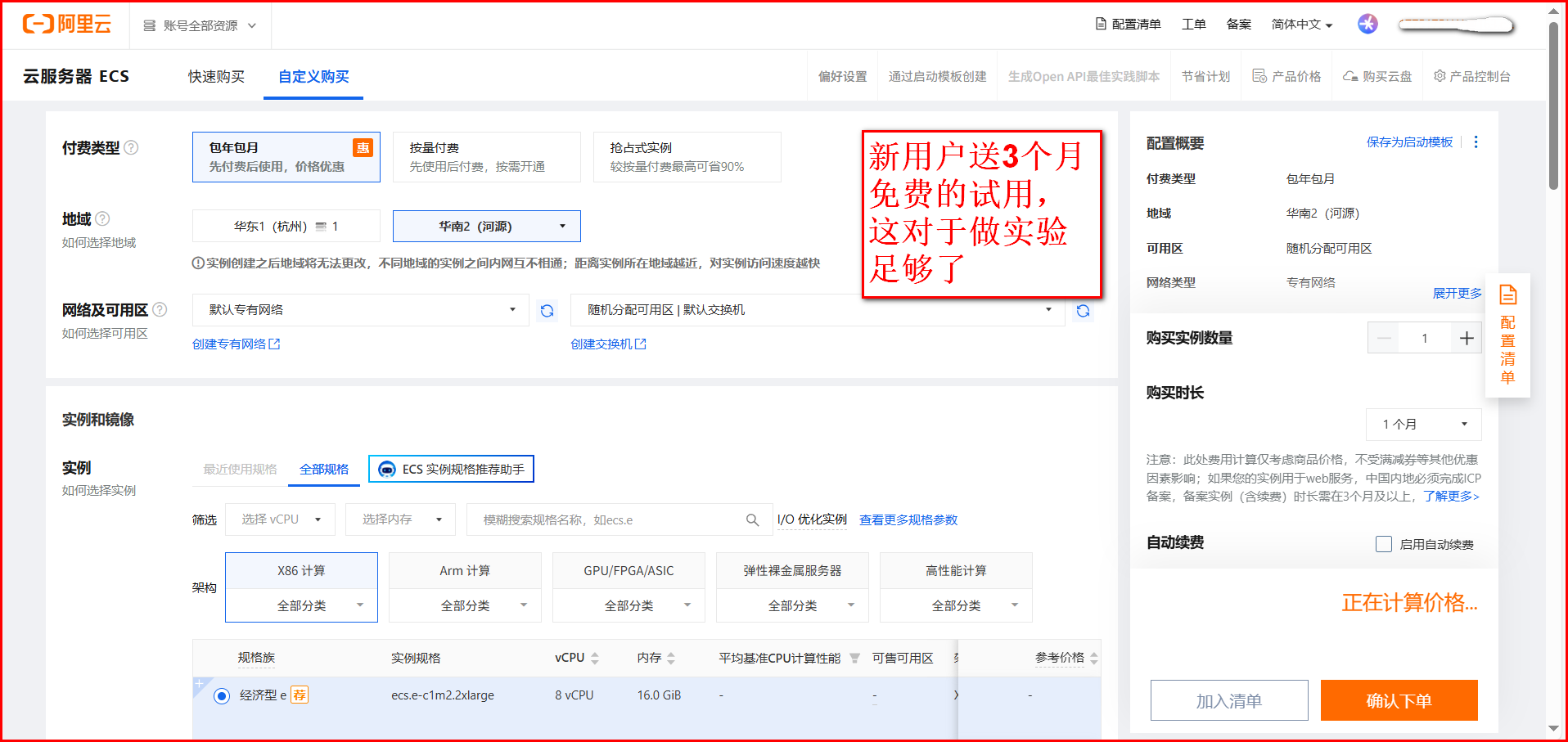Choose the East China 1 Hangzhou region
The height and width of the screenshot is (742, 1568).
point(286,226)
